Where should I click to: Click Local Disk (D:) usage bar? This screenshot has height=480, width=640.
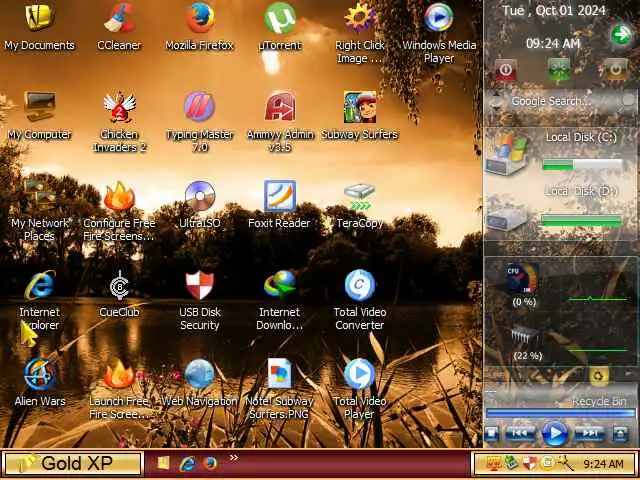(581, 221)
